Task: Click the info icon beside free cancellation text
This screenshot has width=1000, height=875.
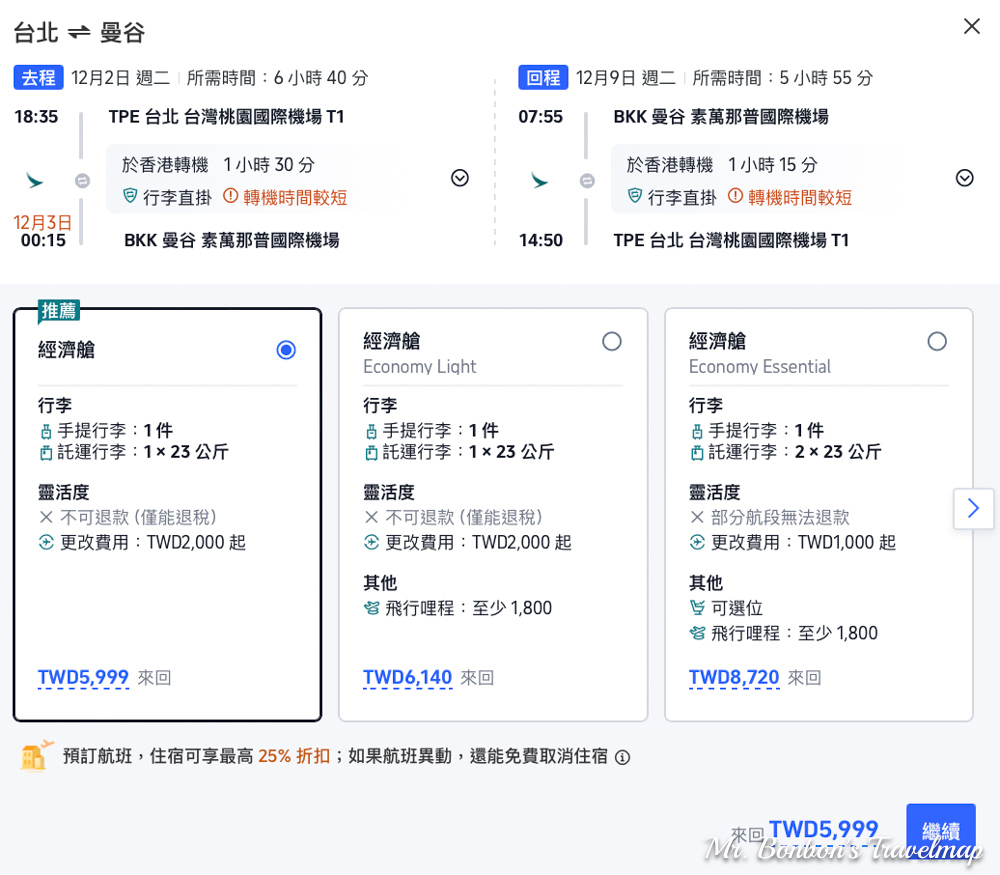Action: point(622,757)
